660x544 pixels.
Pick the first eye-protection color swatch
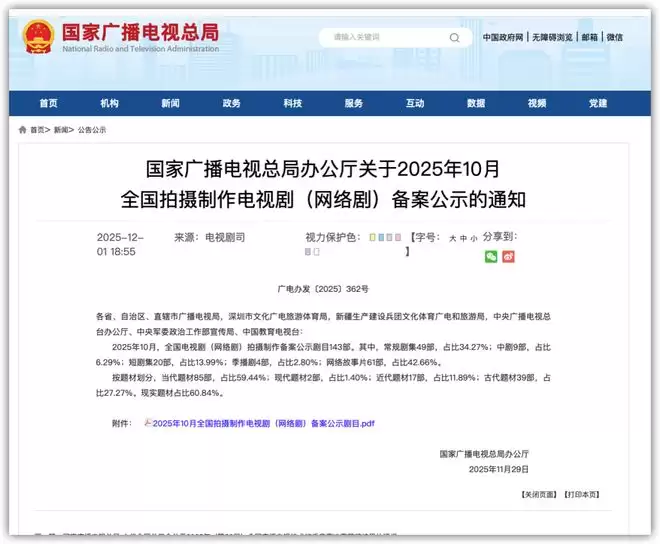click(x=371, y=238)
